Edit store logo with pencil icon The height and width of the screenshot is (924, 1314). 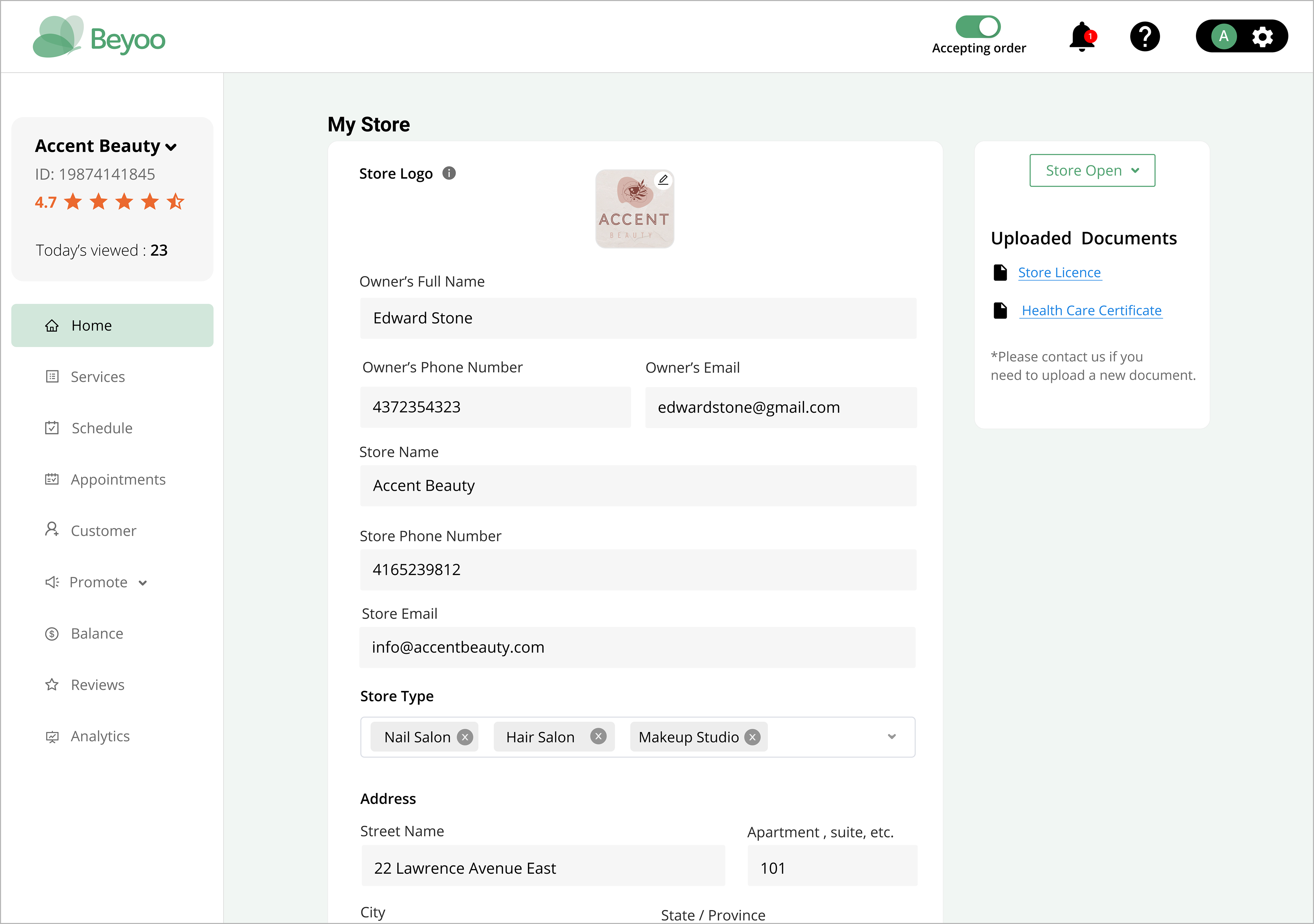[663, 180]
